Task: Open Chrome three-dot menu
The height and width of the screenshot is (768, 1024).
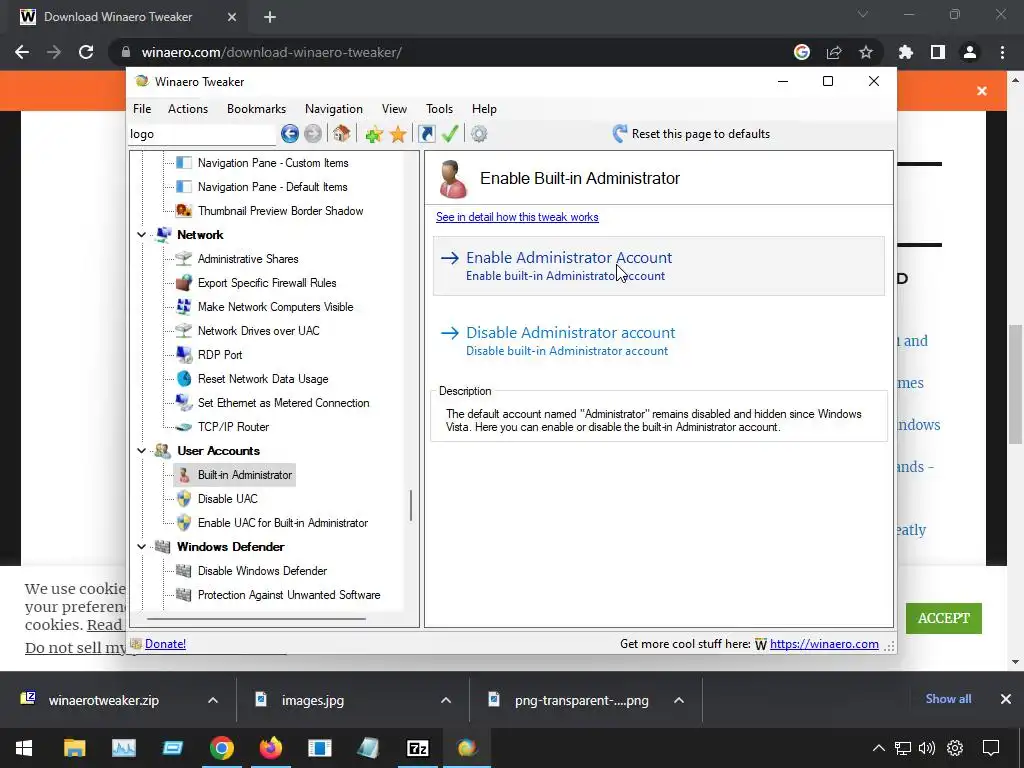Action: click(x=1002, y=52)
